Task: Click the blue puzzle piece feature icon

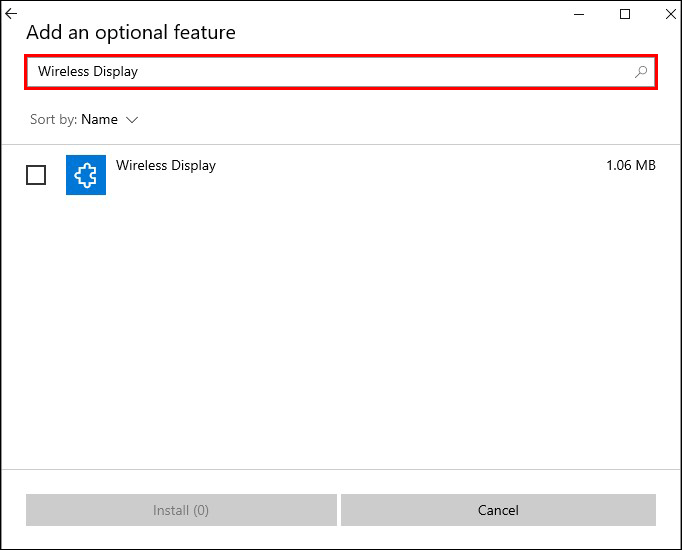Action: coord(86,175)
